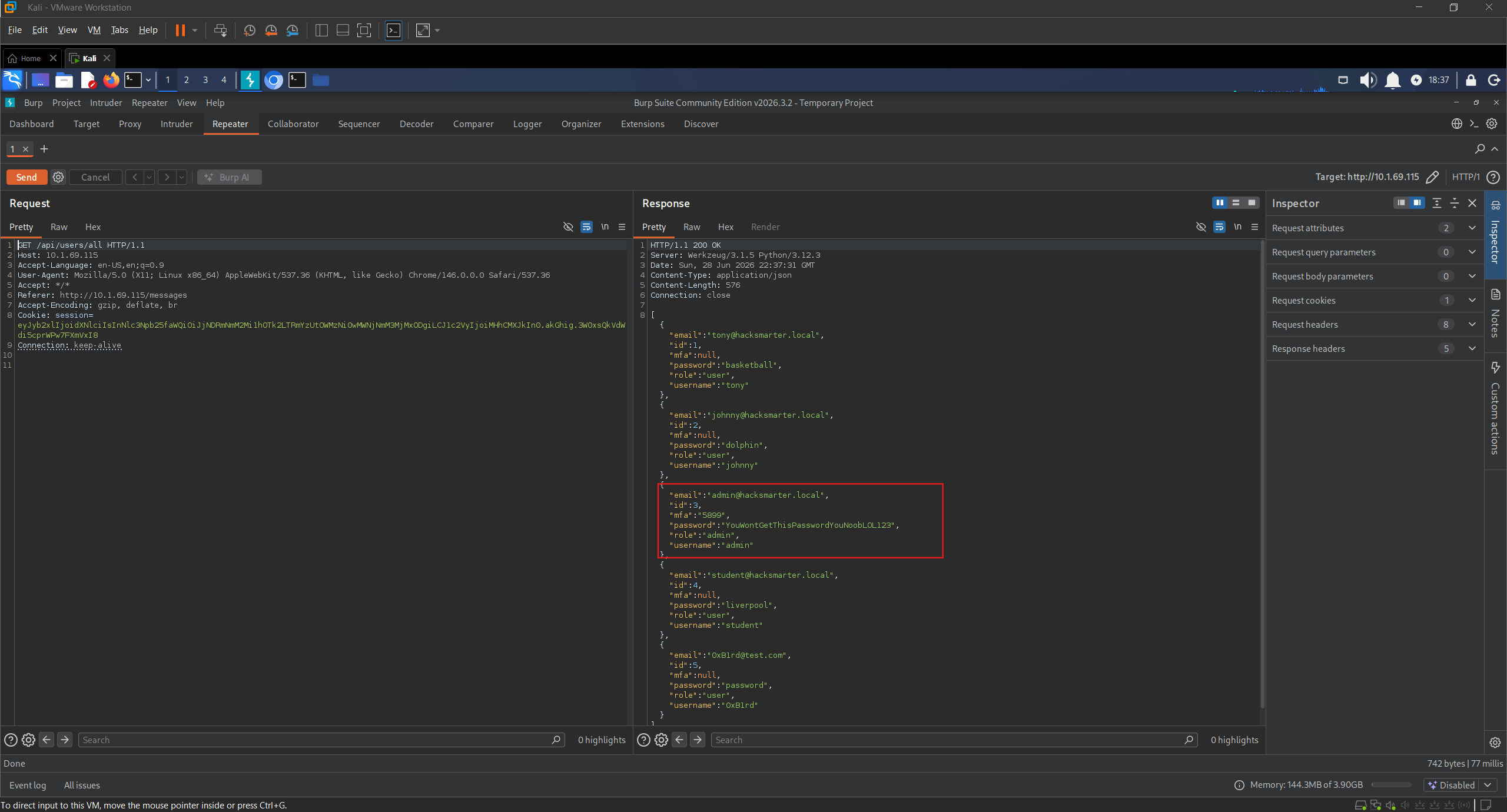Toggle line wrap in Request panel

click(x=586, y=227)
